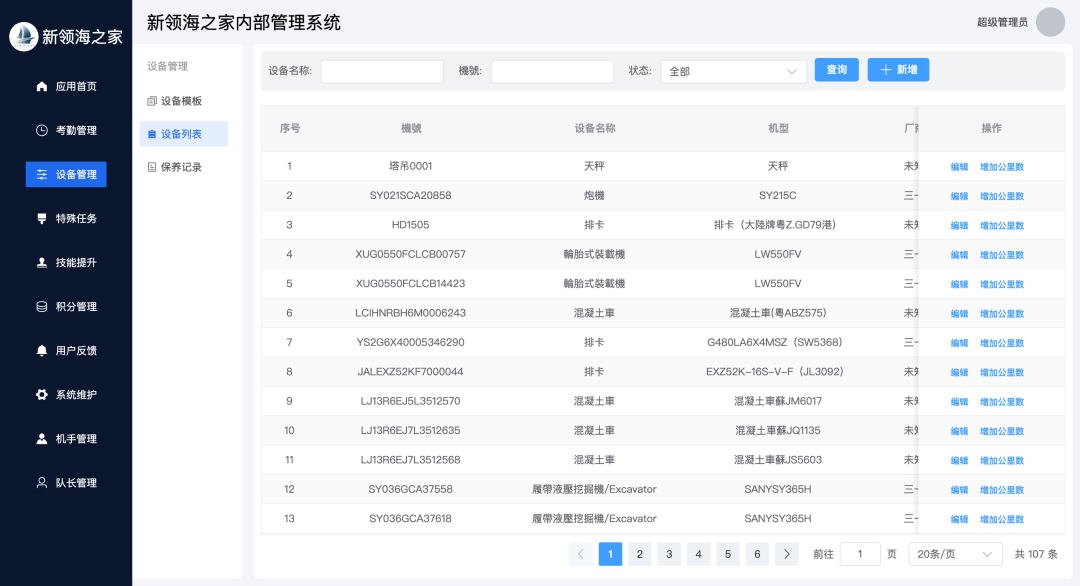Open the 用户反馈 menu item
This screenshot has height=586, width=1080.
click(x=66, y=350)
